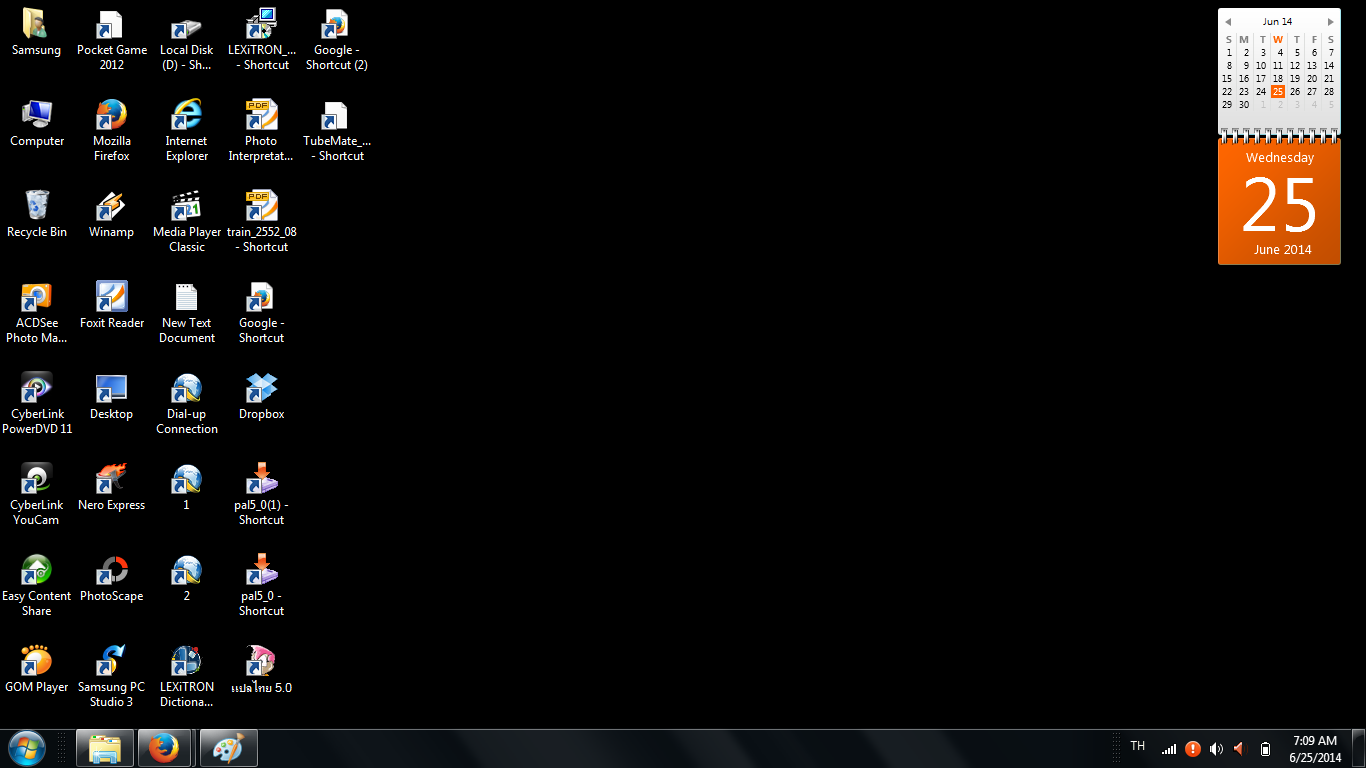The width and height of the screenshot is (1366, 768).
Task: Click the red speaker tray icon
Action: 1240,749
